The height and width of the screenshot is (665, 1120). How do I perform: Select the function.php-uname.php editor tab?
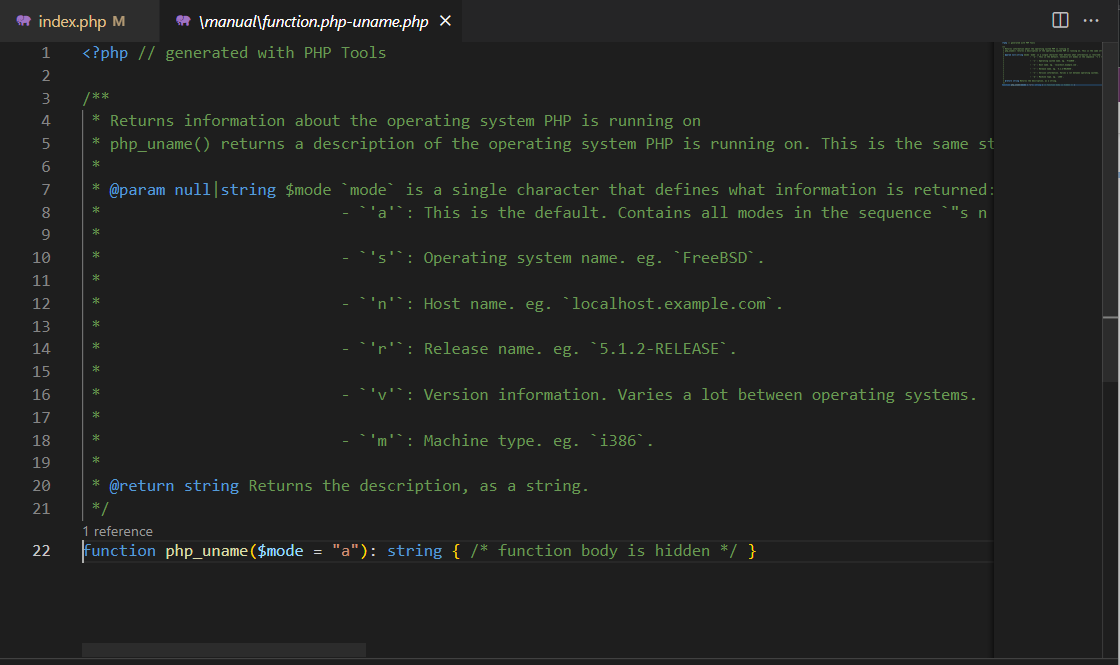pos(313,21)
